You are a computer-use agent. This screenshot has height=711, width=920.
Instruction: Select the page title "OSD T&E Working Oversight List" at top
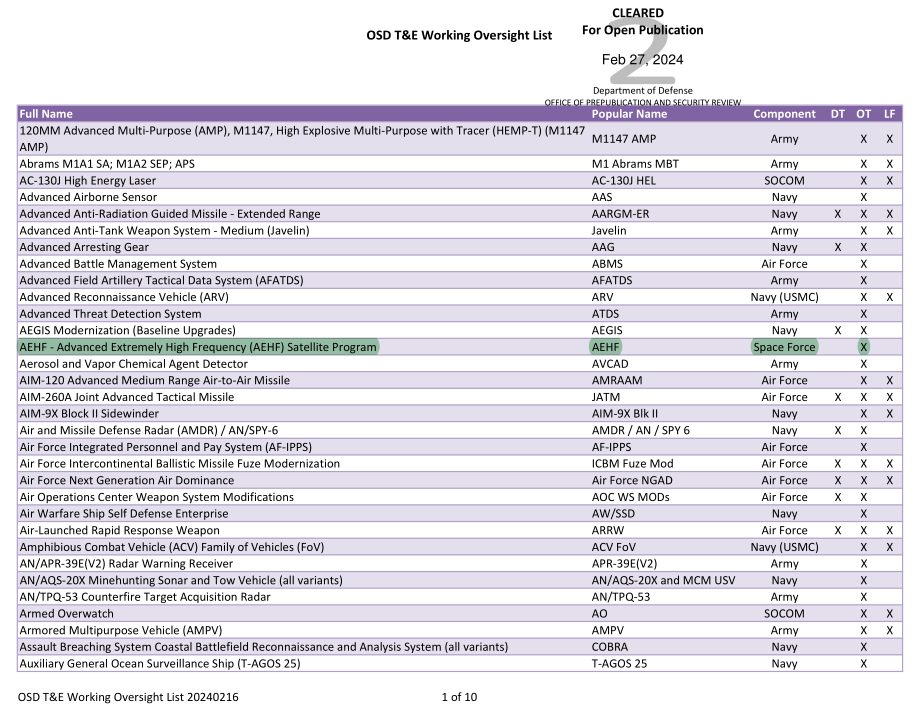click(x=459, y=35)
